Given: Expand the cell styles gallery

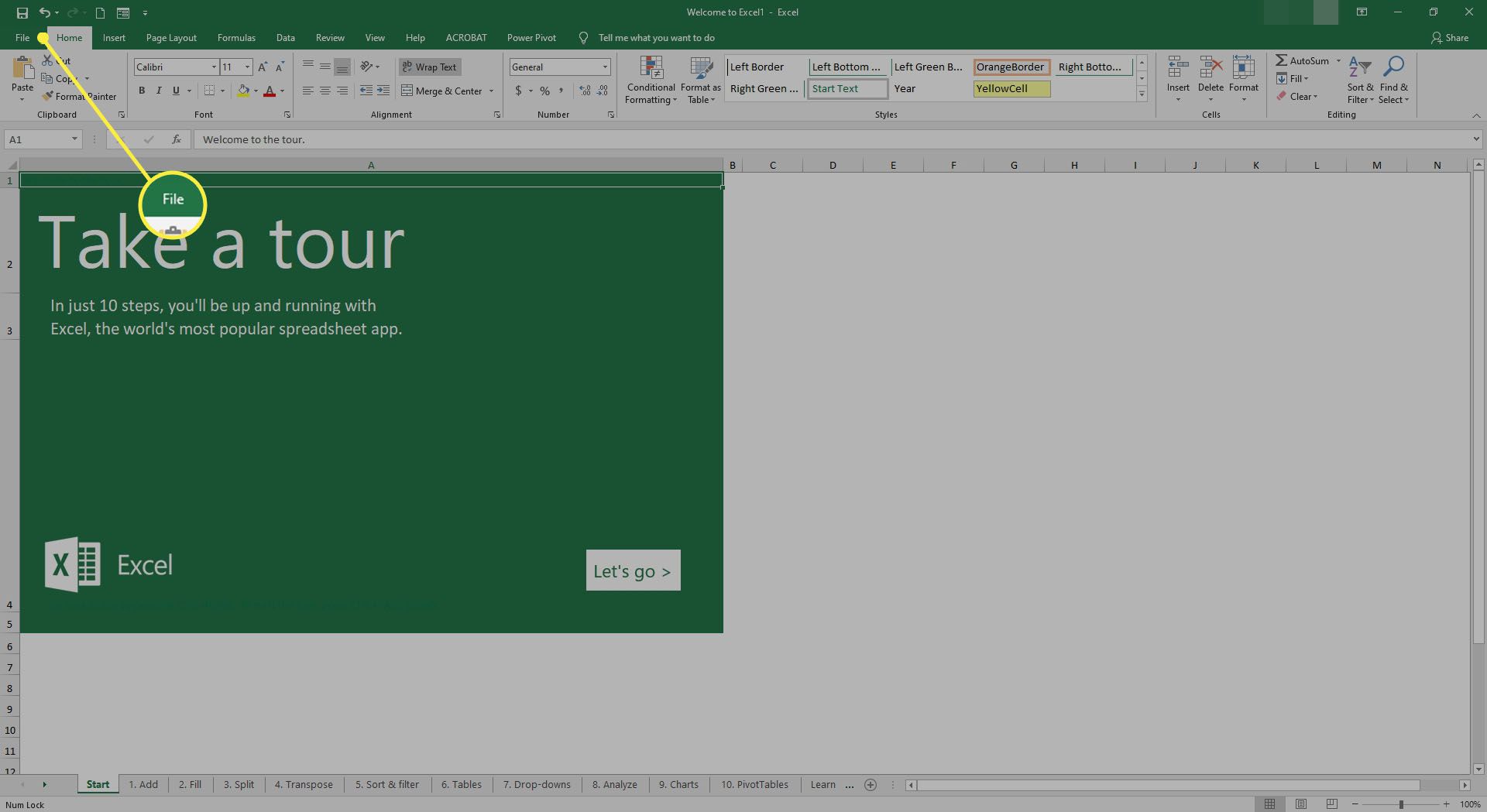Looking at the screenshot, I should click(x=1142, y=94).
